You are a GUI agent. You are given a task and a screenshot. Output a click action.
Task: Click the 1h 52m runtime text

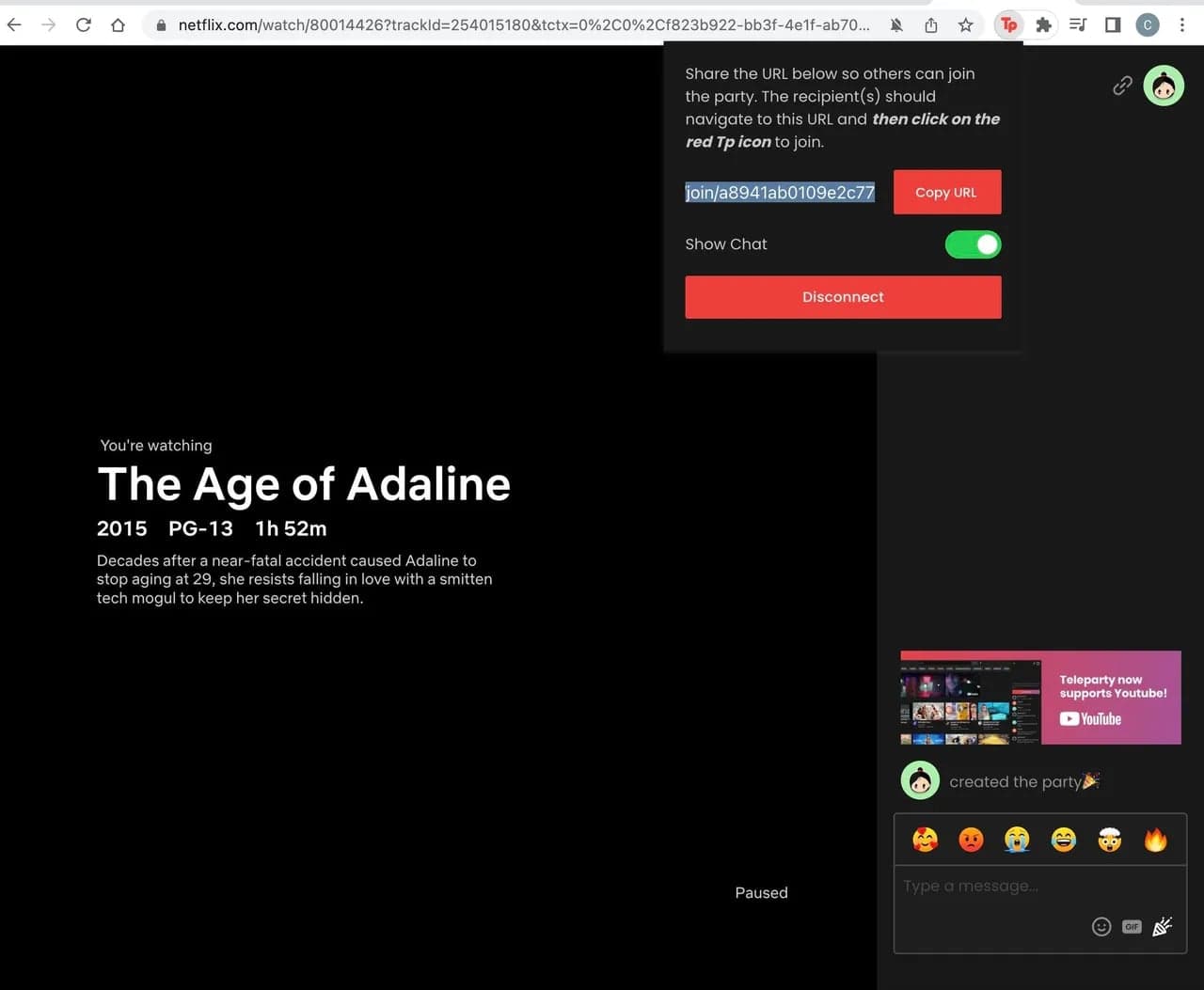click(291, 528)
